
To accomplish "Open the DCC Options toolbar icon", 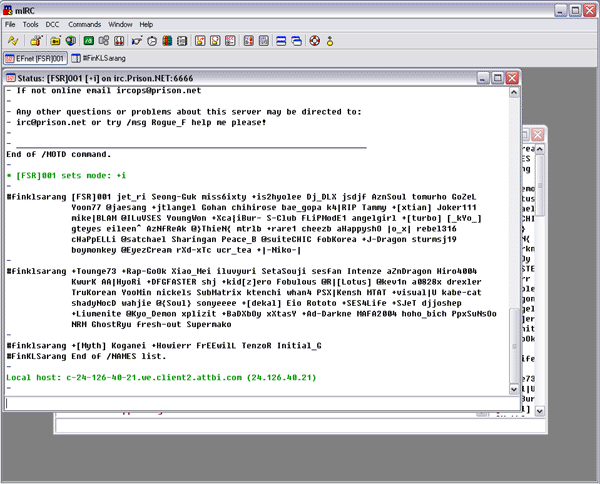I will [x=230, y=41].
